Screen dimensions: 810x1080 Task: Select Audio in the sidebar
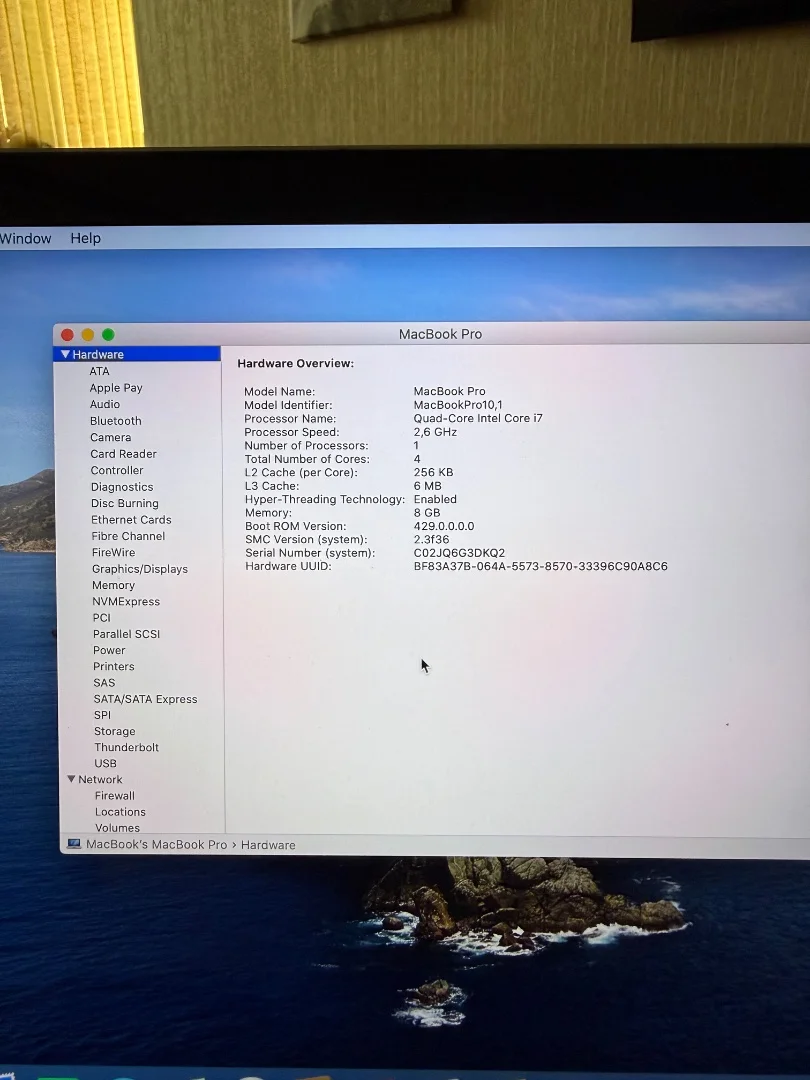(105, 404)
